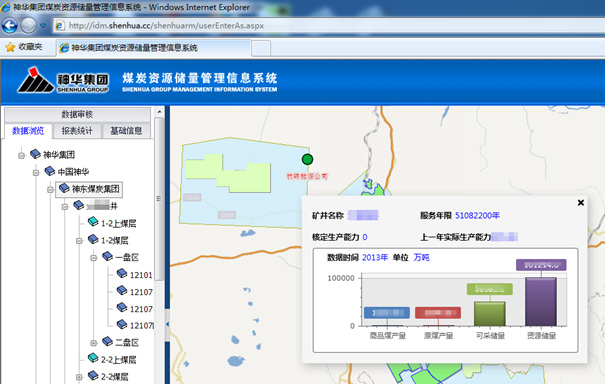Open the recent pages dropdown arrow

coord(43,26)
